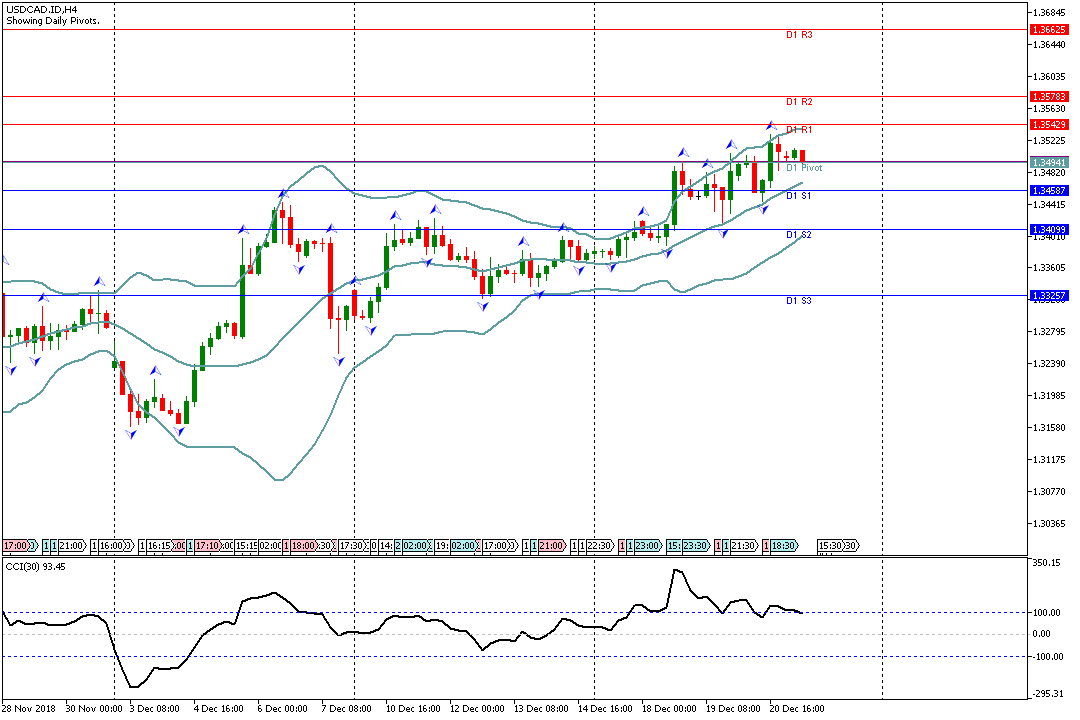Click the 22:30 white event marker
This screenshot has height=720, width=1080.
coord(599,546)
